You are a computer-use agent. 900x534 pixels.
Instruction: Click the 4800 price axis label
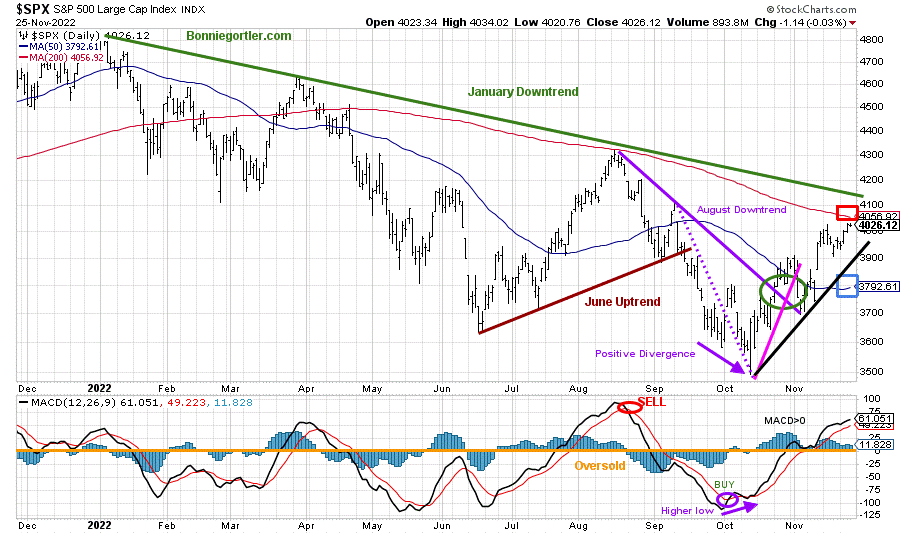[x=872, y=40]
